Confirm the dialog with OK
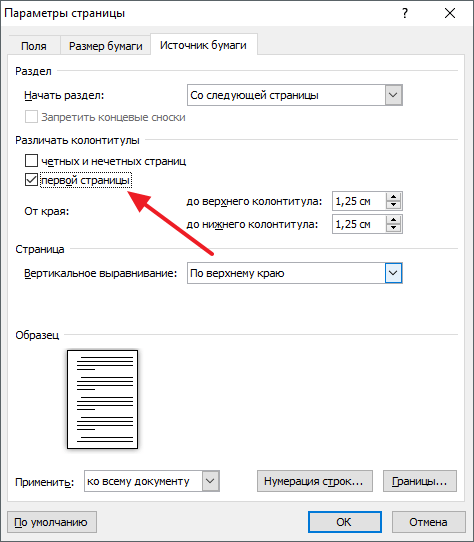474x542 pixels. point(345,522)
